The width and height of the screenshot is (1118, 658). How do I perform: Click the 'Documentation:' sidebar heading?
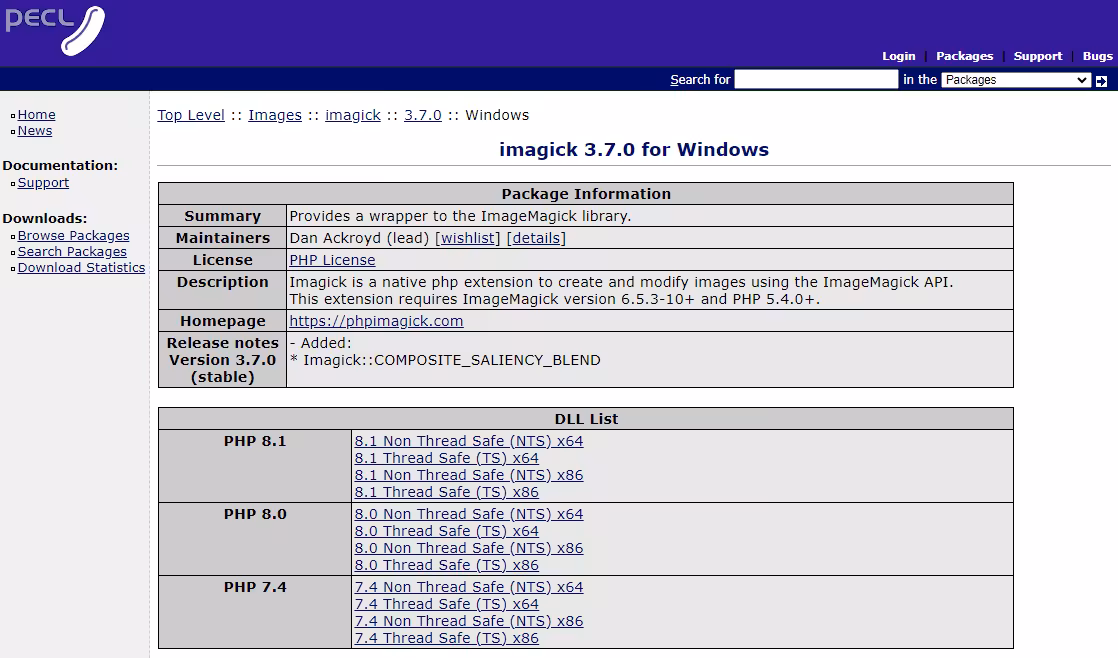[x=61, y=165]
